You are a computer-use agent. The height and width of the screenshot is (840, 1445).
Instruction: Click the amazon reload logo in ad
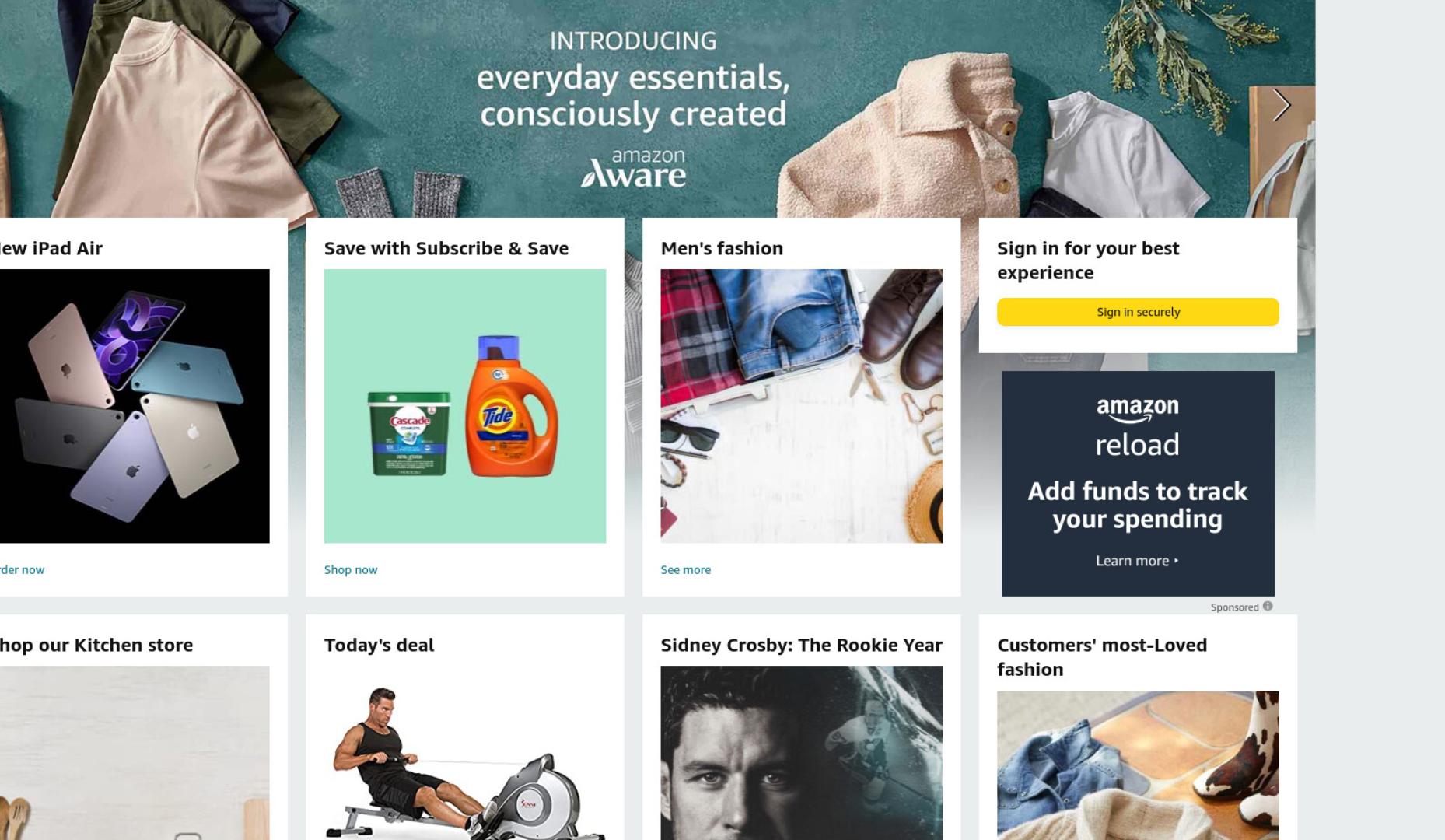(x=1138, y=427)
